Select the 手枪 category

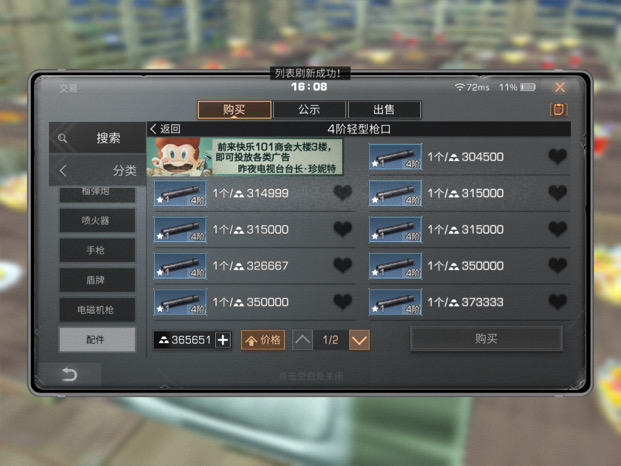(97, 250)
